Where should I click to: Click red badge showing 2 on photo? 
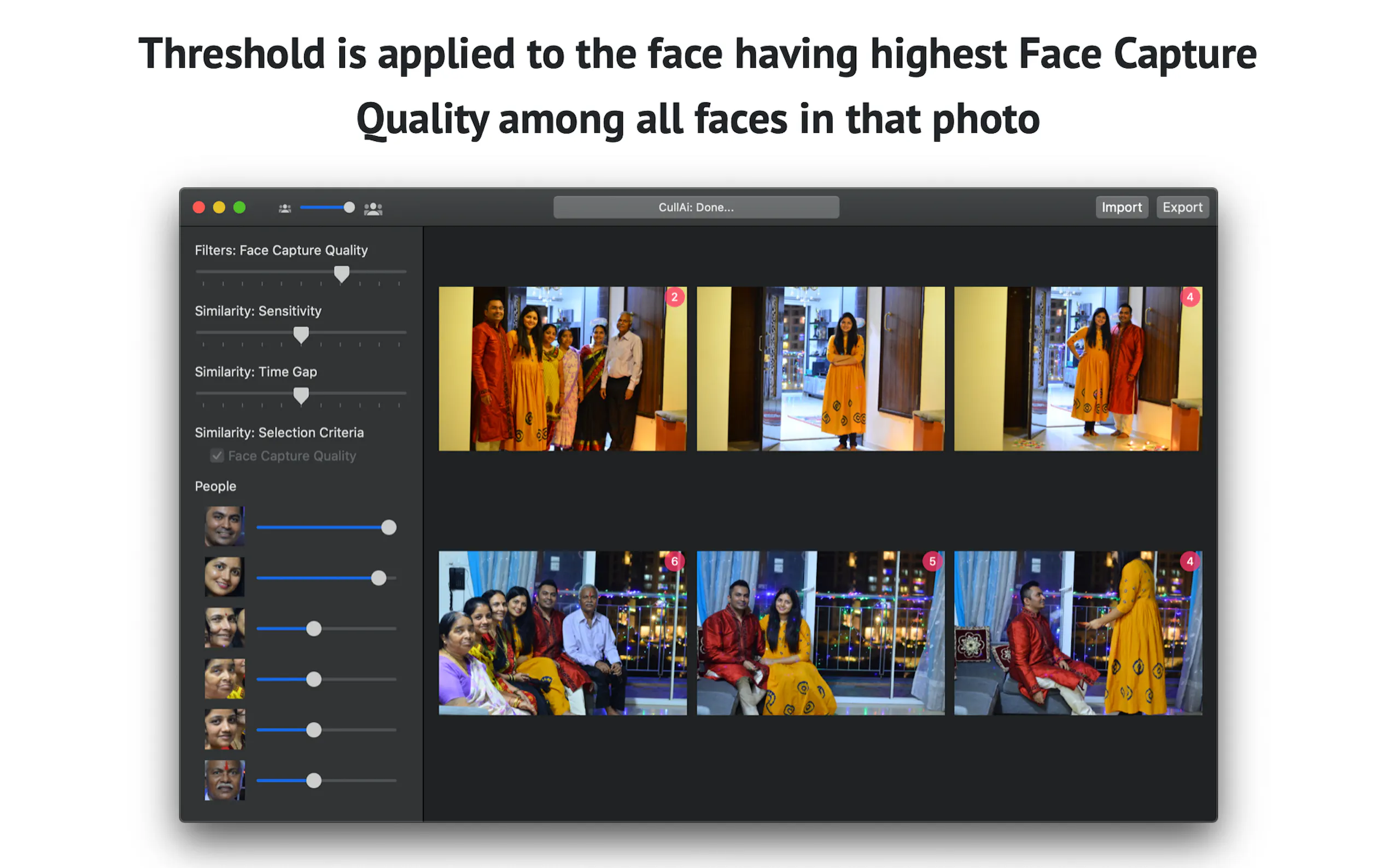point(674,297)
